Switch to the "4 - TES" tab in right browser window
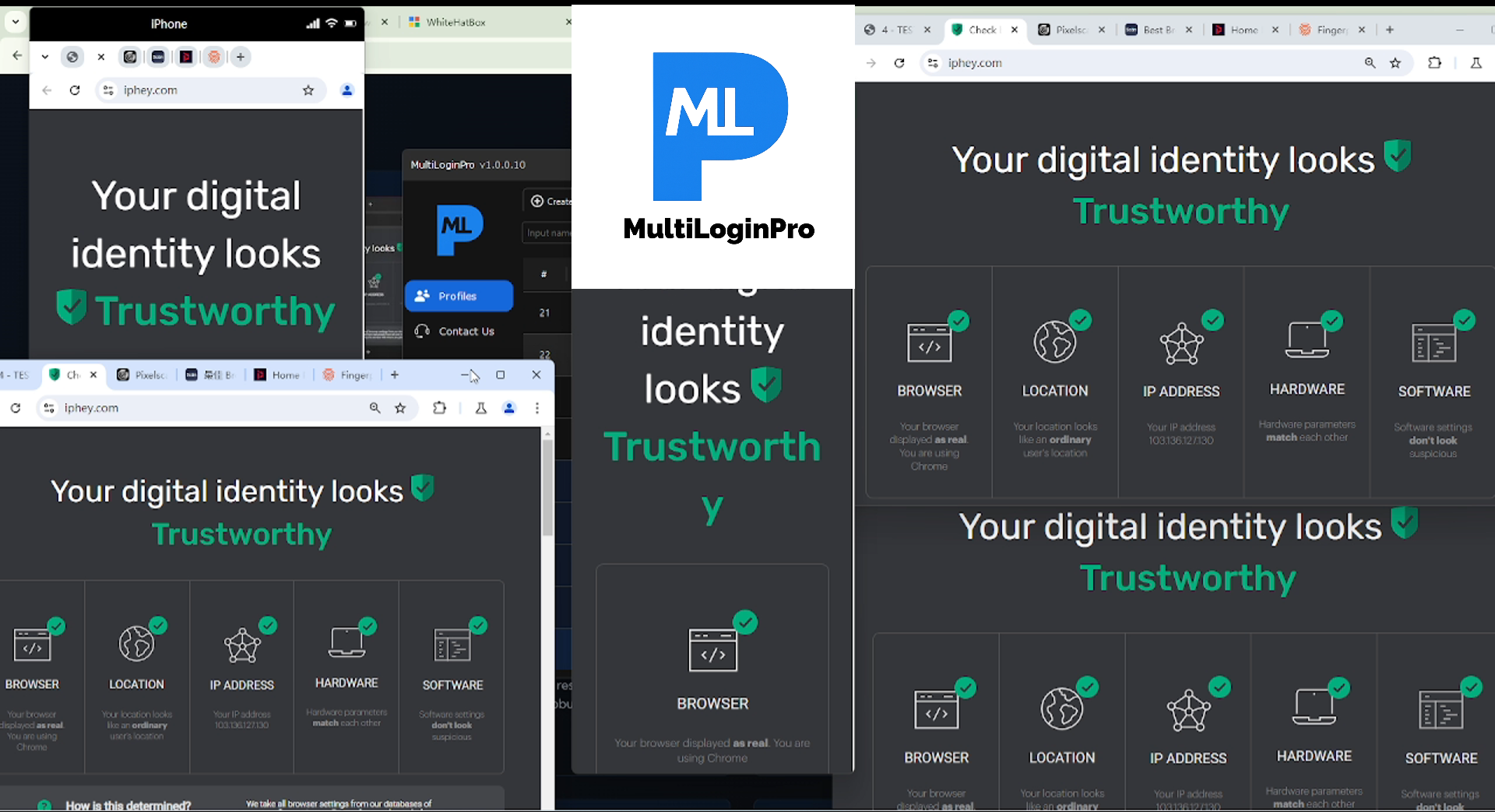Screen dimensions: 1495x812 coord(888,30)
